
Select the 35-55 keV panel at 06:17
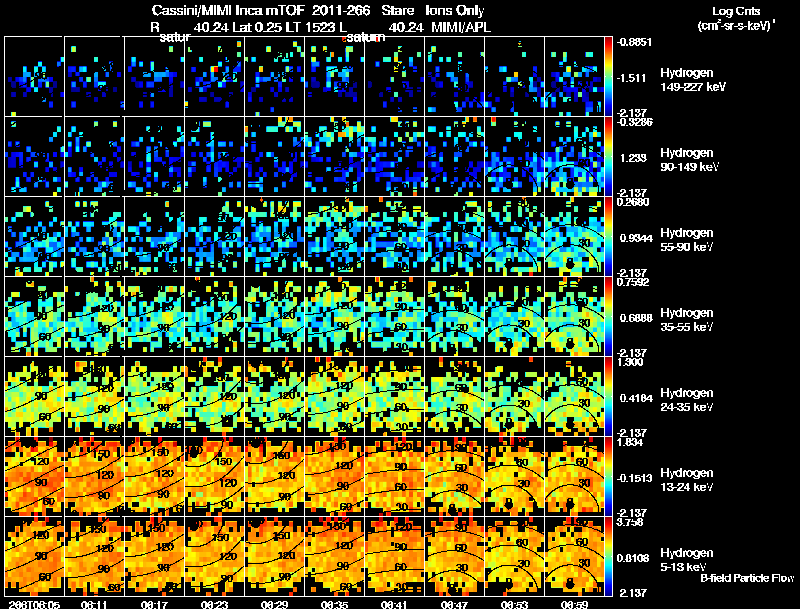coord(155,317)
